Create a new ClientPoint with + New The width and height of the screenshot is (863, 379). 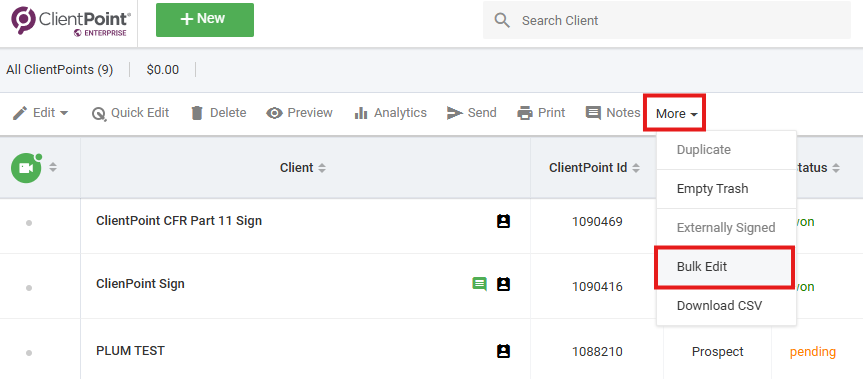coord(205,20)
